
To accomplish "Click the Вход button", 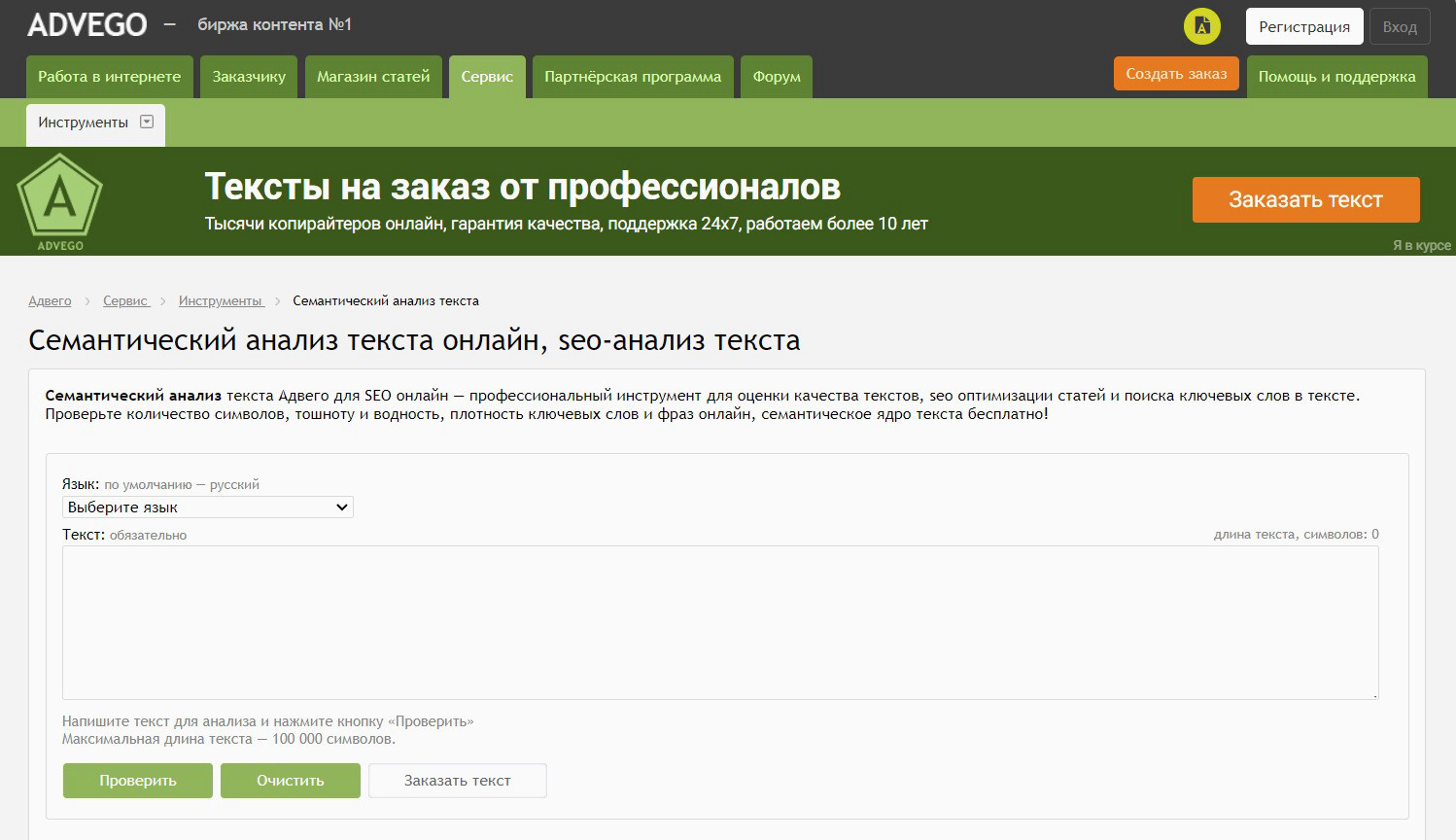I will pos(1400,26).
